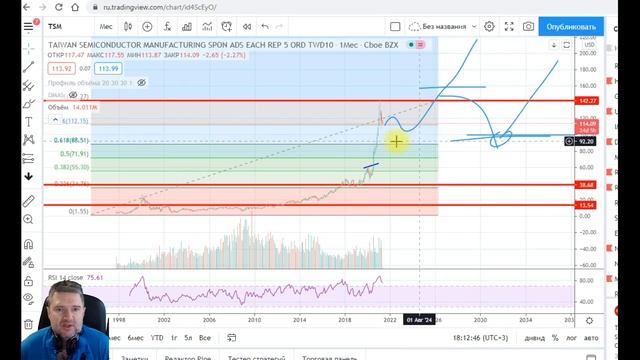Open the time axis settings gear
Image resolution: width=640 pixels, height=360 pixels.
589,320
